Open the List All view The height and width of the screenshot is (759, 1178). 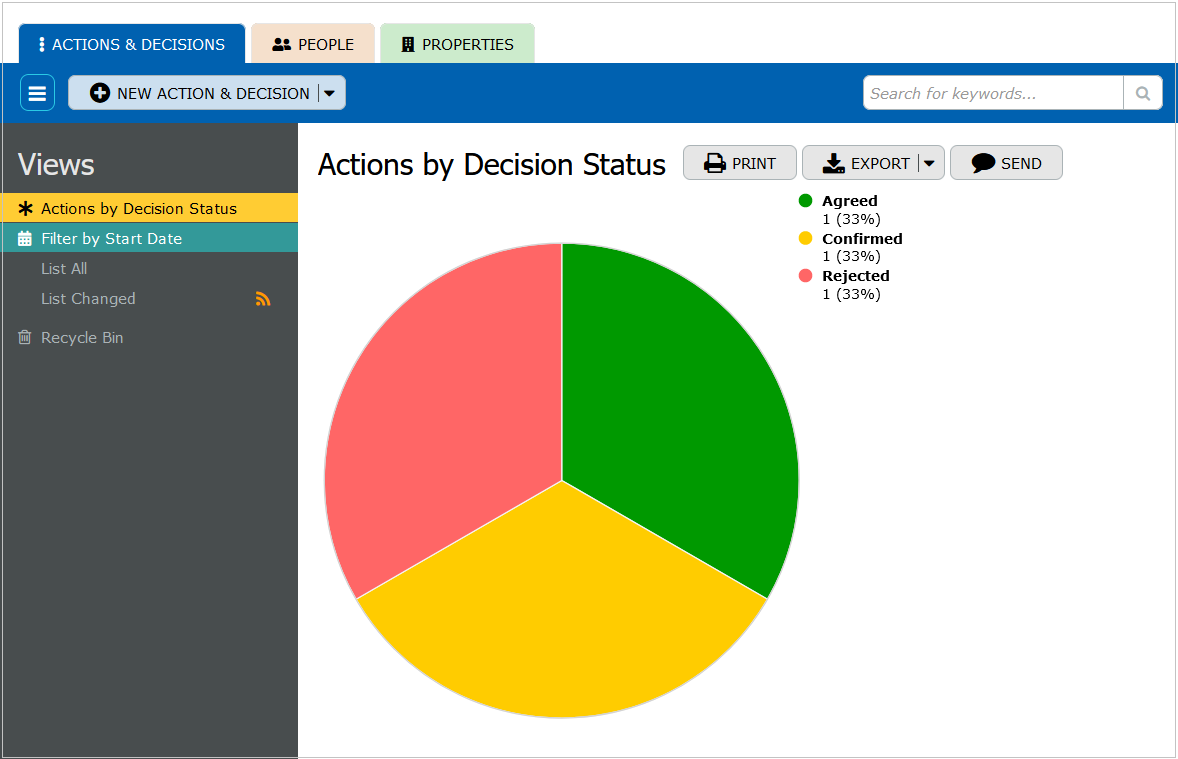64,269
